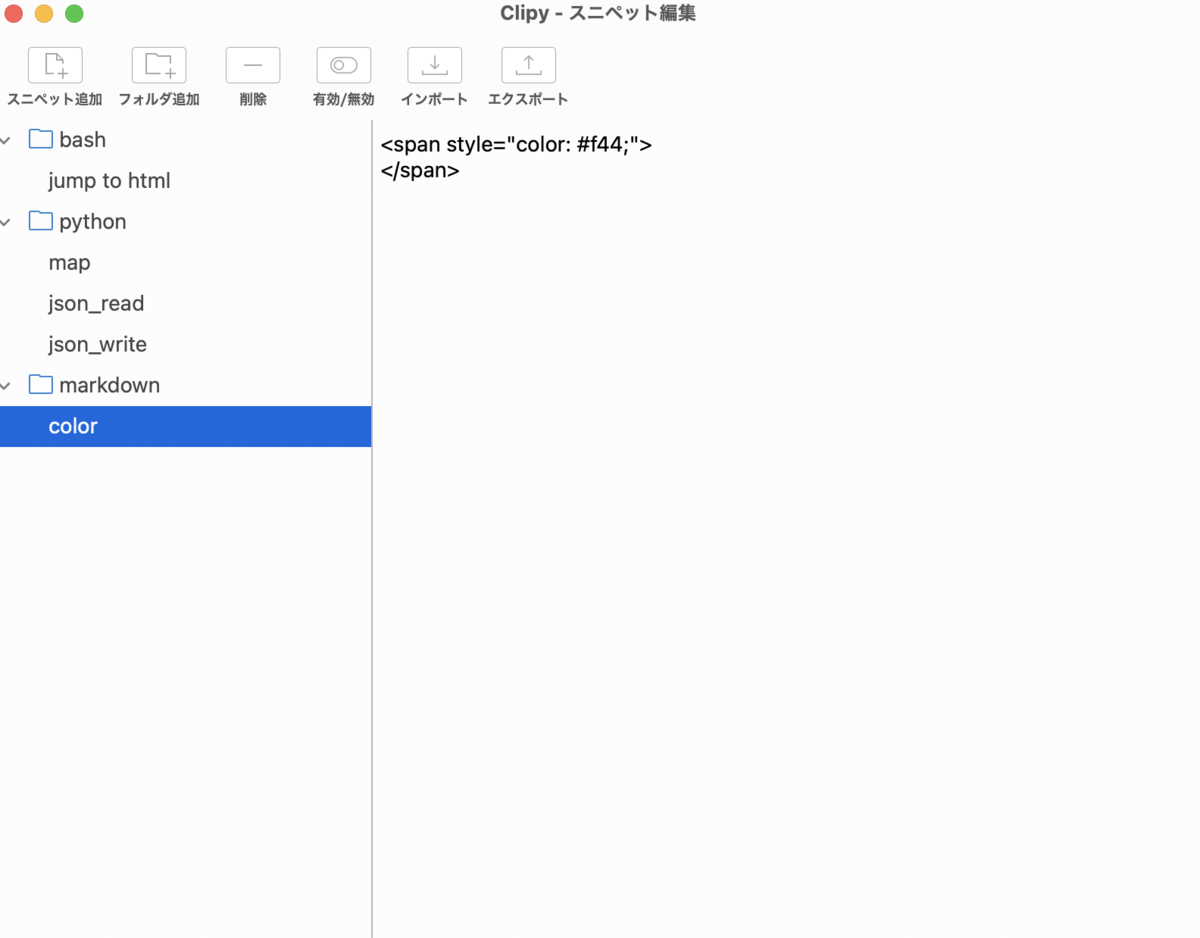Click the フォルダ追加 (add folder) icon
Image resolution: width=1200 pixels, height=938 pixels.
(158, 64)
